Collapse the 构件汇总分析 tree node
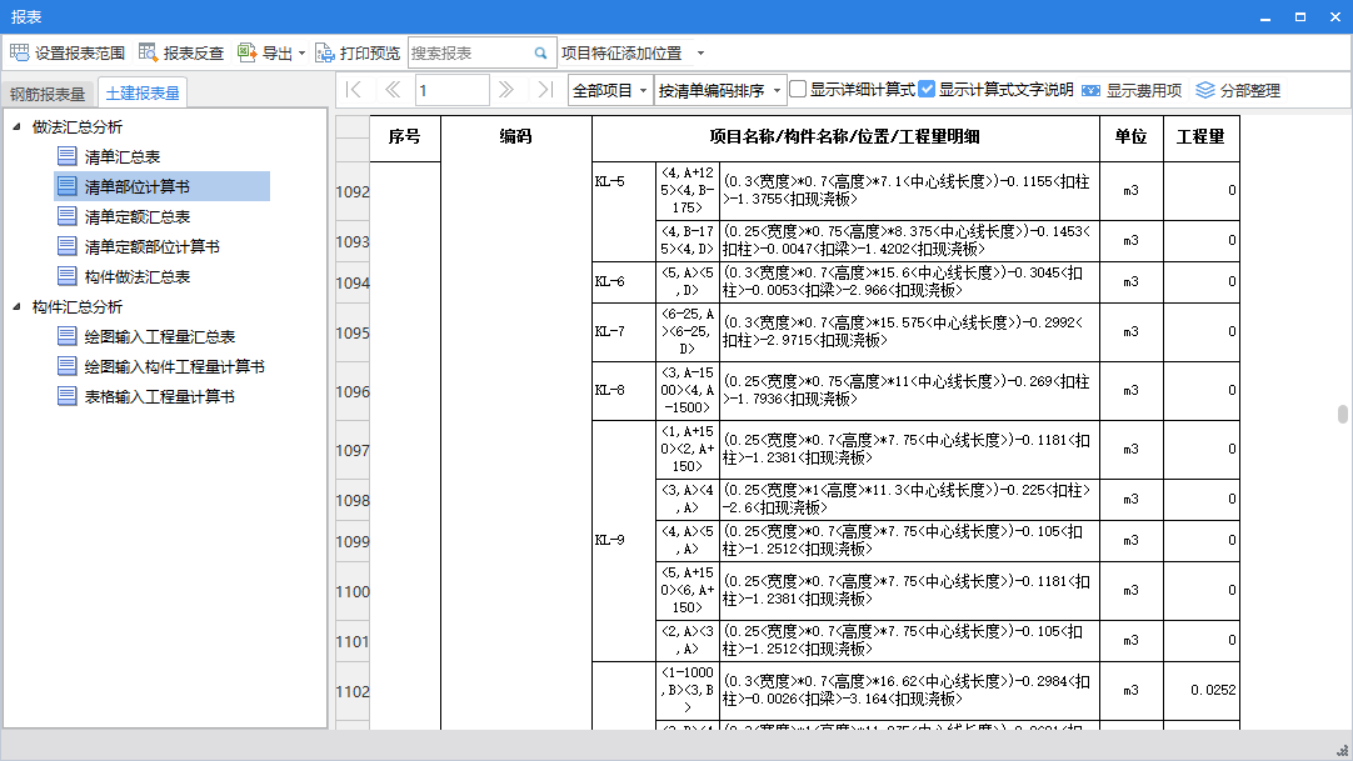 pos(16,306)
